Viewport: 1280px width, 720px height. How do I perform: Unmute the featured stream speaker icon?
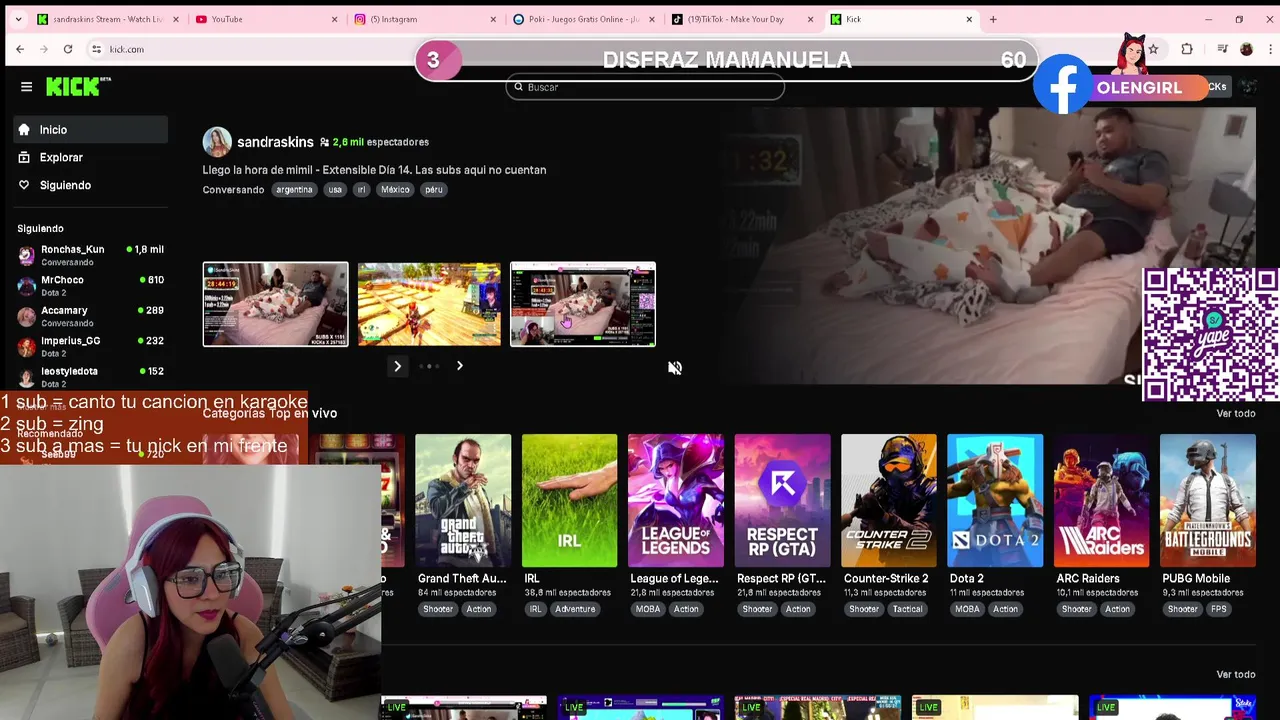(675, 368)
